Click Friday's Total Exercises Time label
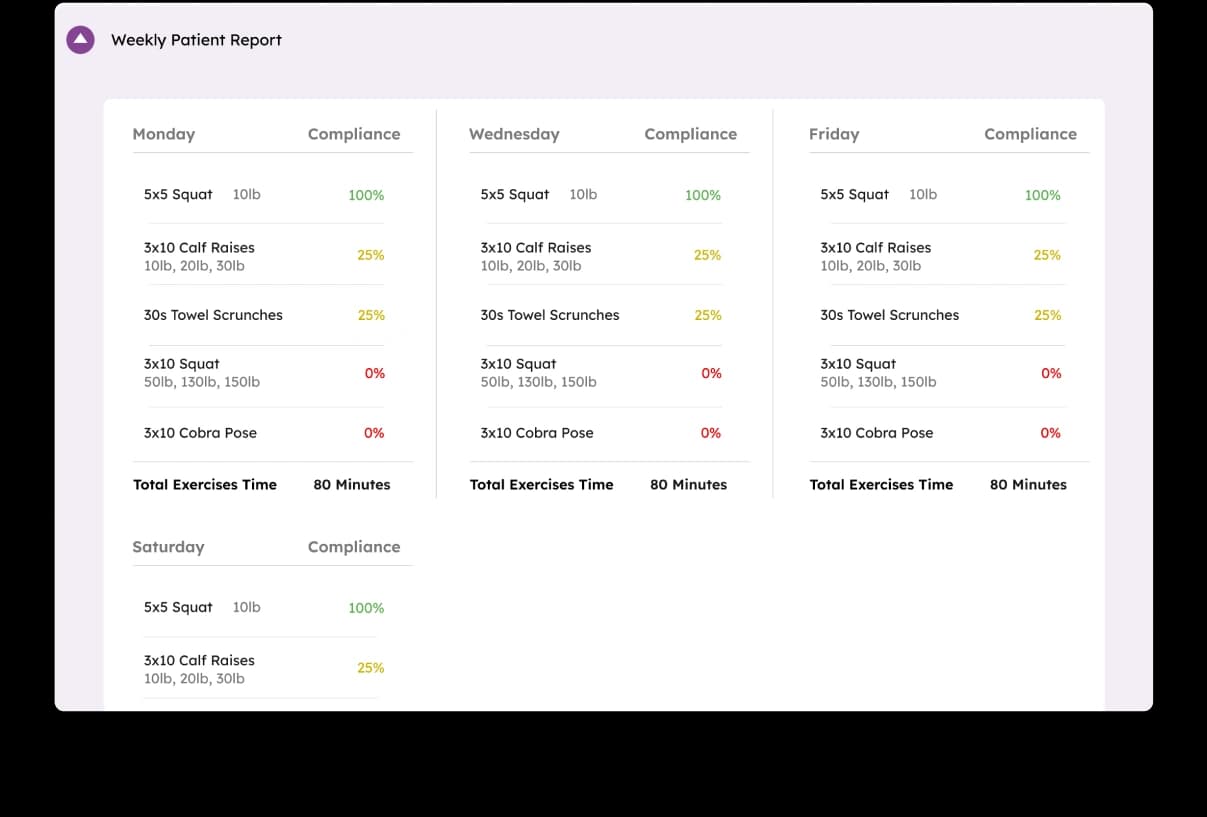1207x817 pixels. pos(882,485)
